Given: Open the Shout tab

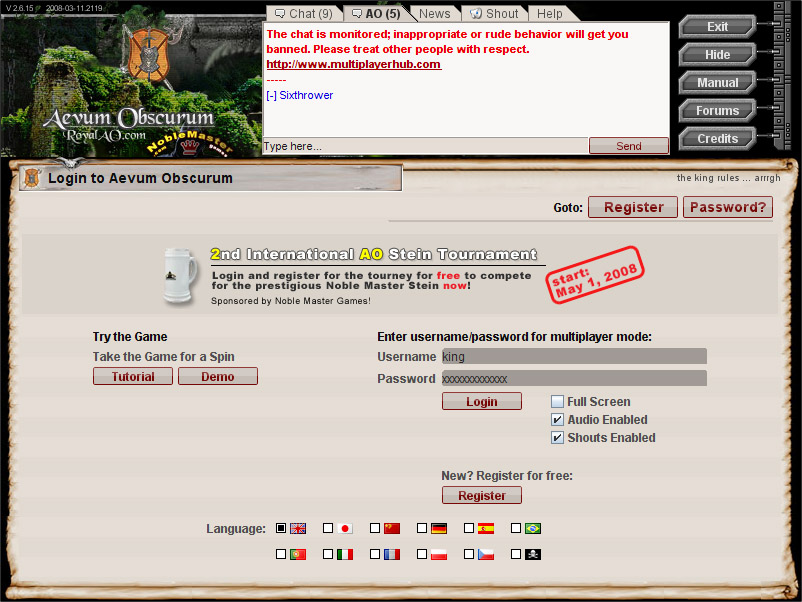Looking at the screenshot, I should [x=495, y=14].
